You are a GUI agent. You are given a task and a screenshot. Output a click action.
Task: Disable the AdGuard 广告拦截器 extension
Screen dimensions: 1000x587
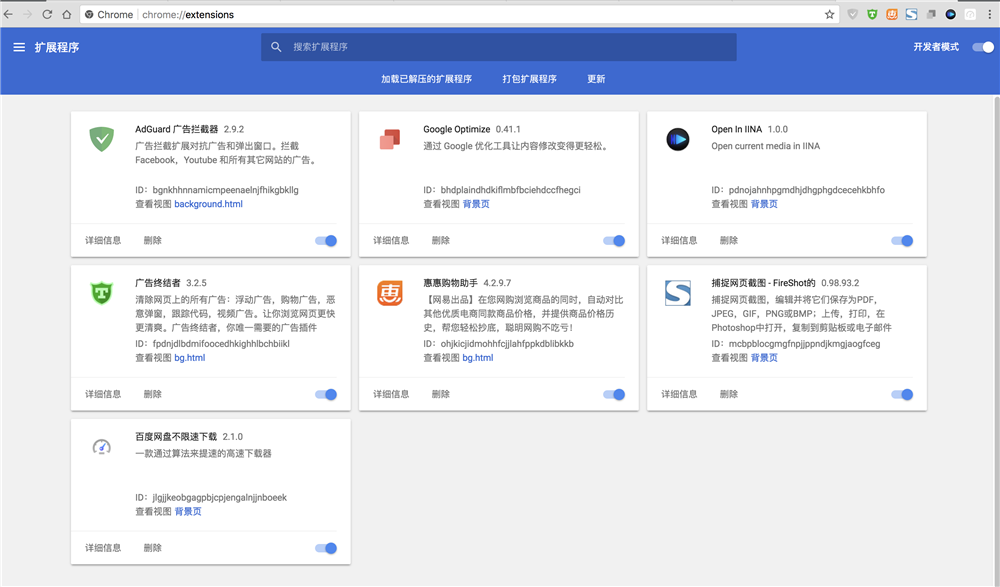(x=326, y=241)
